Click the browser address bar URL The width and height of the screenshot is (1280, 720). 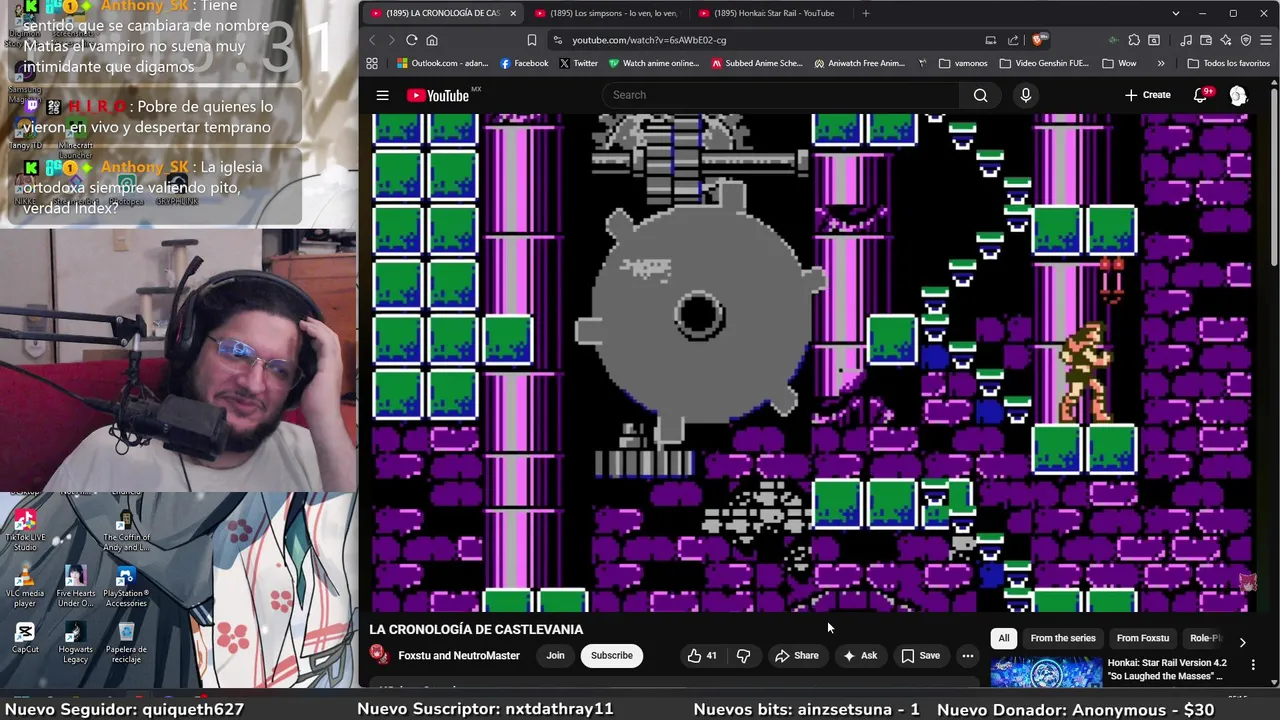tap(649, 40)
